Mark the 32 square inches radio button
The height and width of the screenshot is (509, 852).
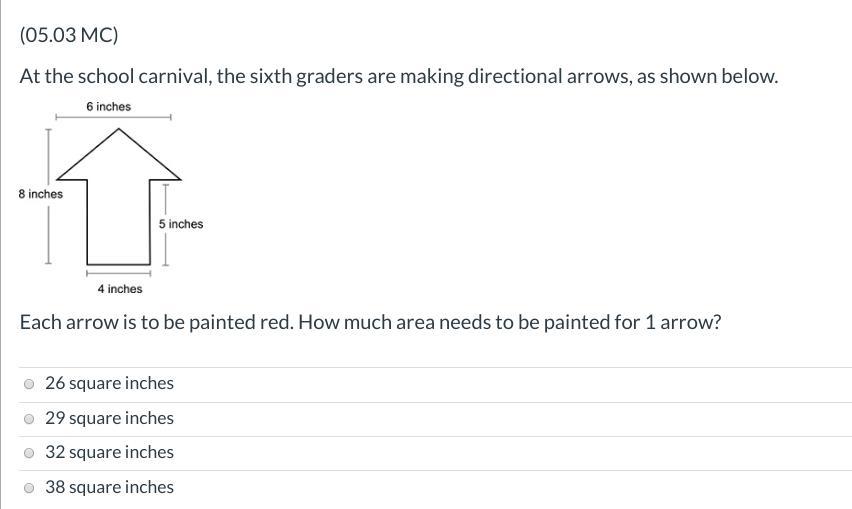(x=30, y=453)
